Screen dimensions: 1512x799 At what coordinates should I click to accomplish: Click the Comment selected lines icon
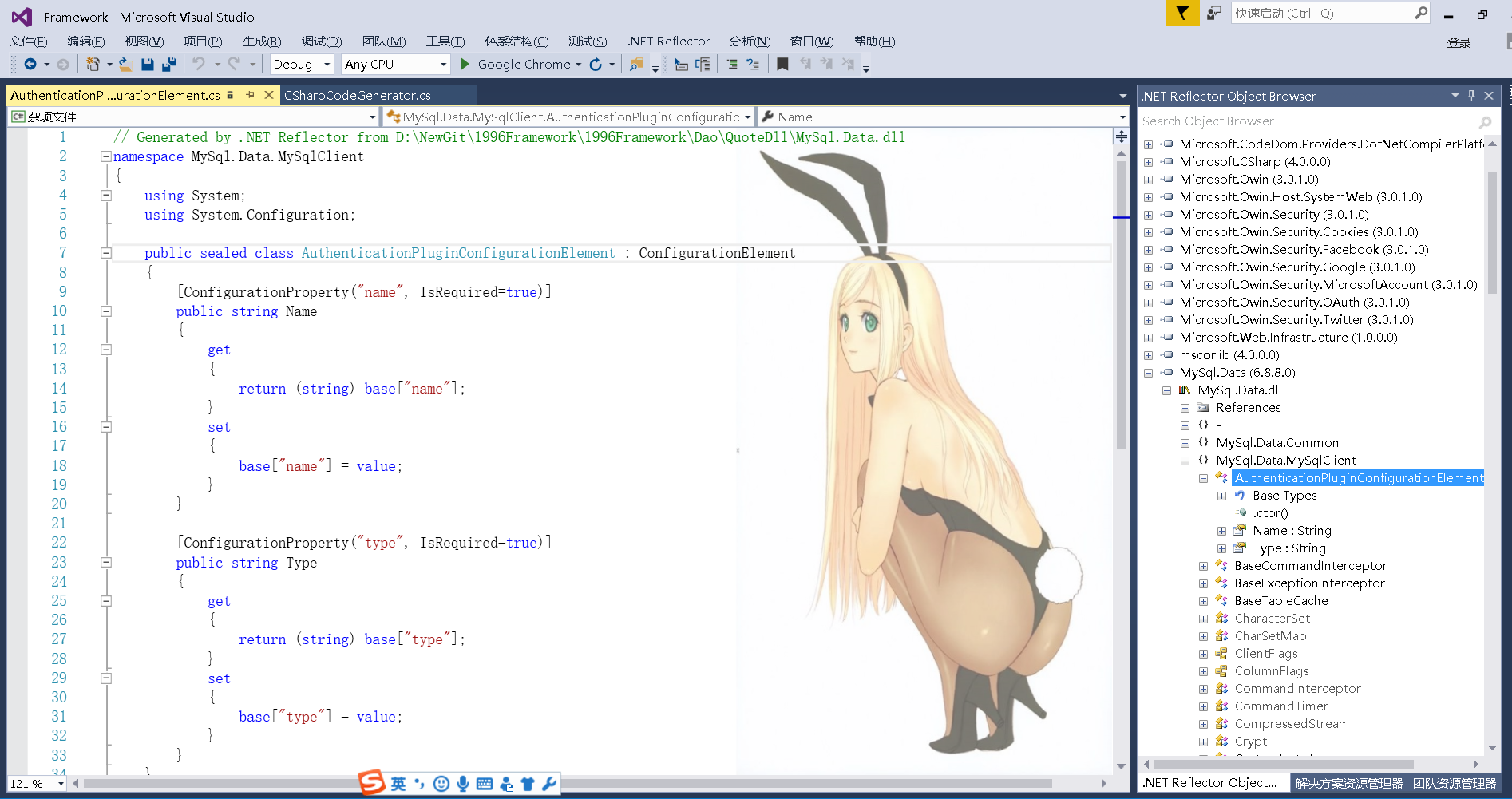(732, 65)
